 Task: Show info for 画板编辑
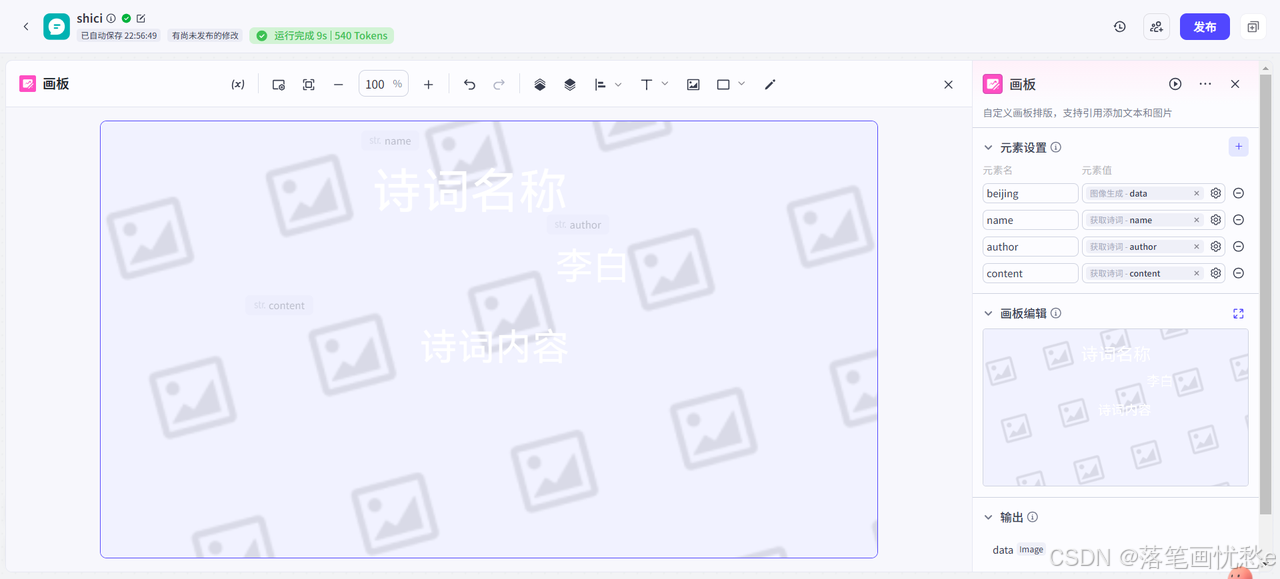coord(1056,313)
